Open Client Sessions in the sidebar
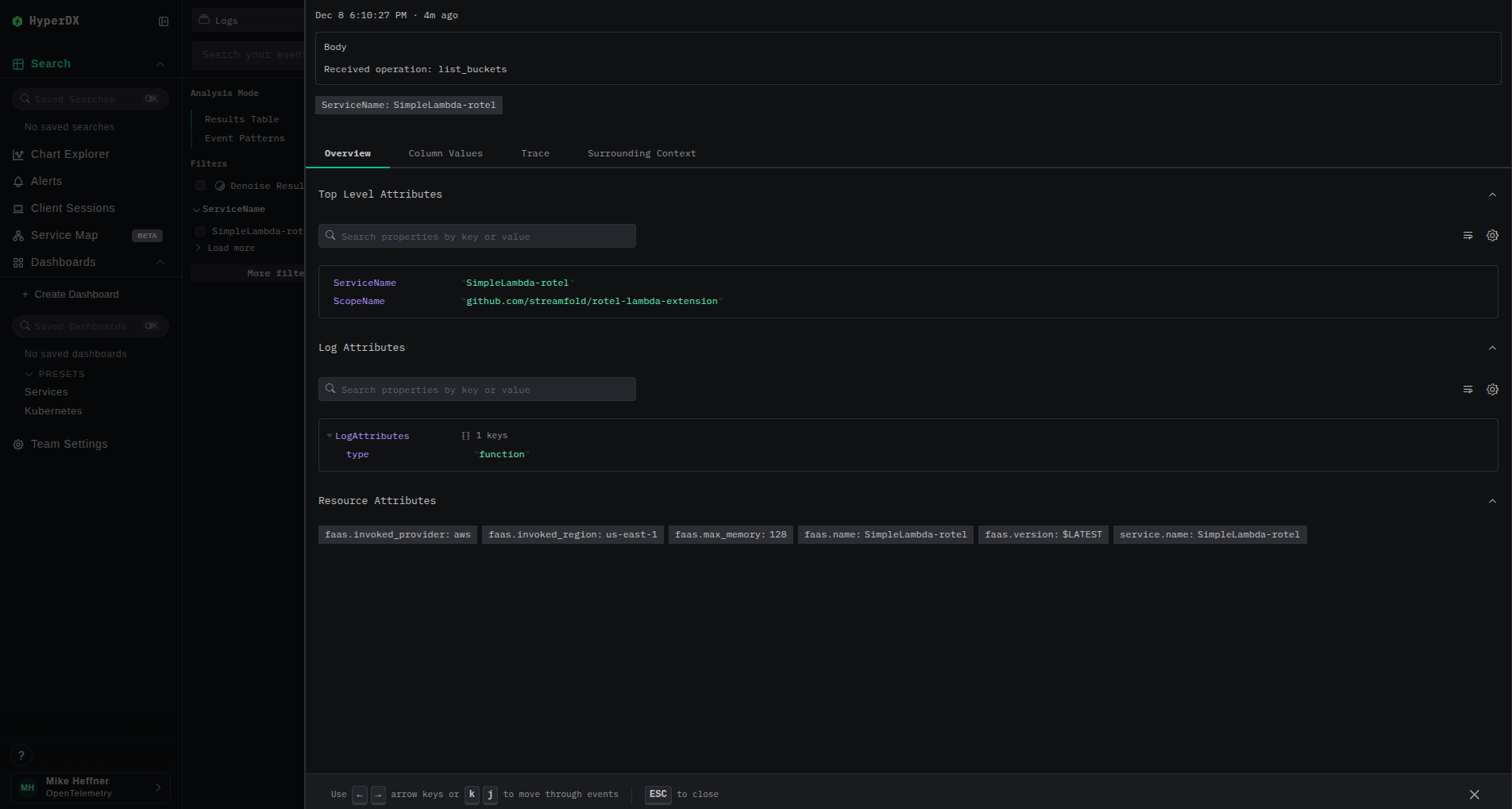The height and width of the screenshot is (809, 1512). (x=73, y=208)
